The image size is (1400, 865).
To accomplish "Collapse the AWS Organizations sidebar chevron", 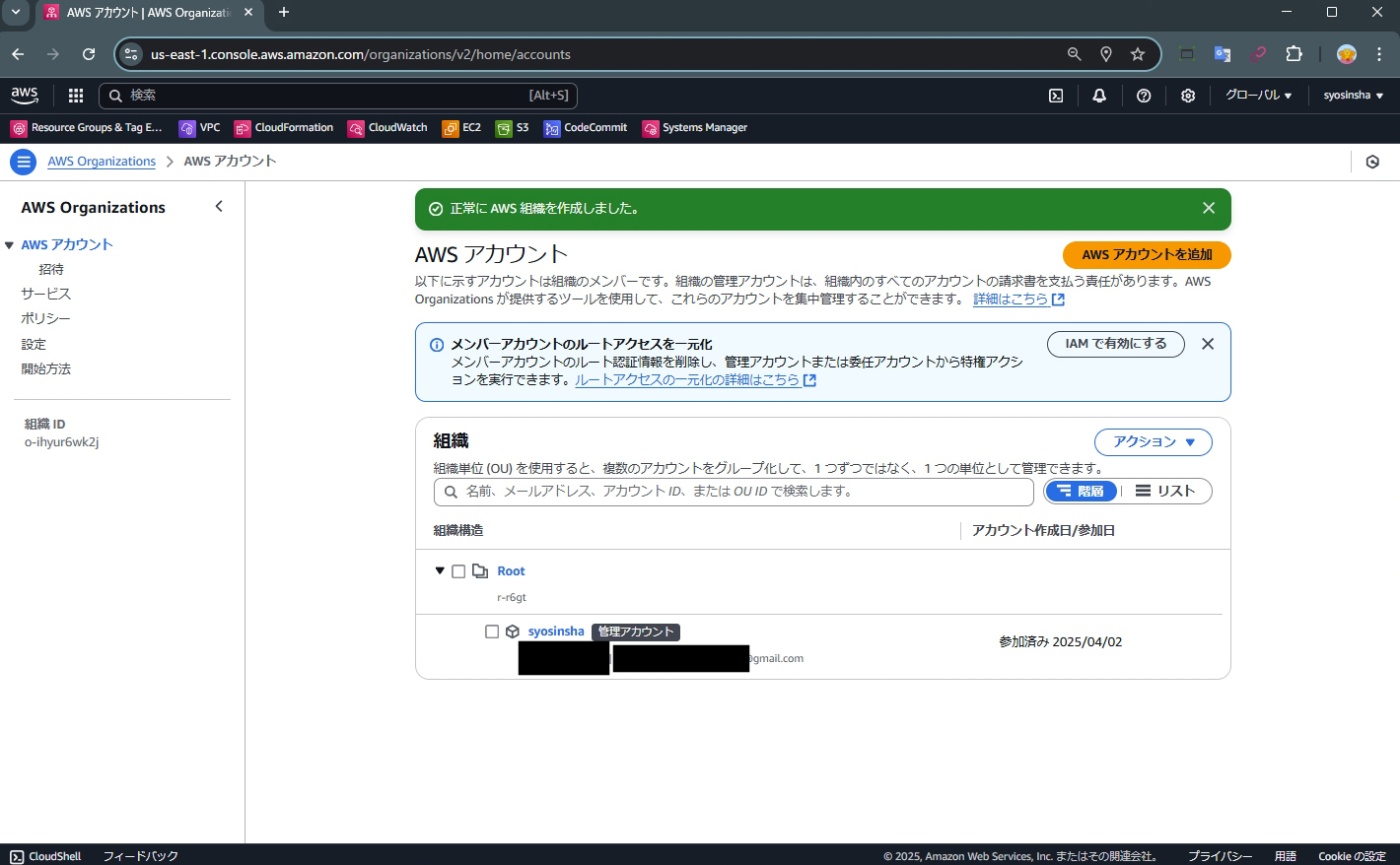I will point(219,207).
